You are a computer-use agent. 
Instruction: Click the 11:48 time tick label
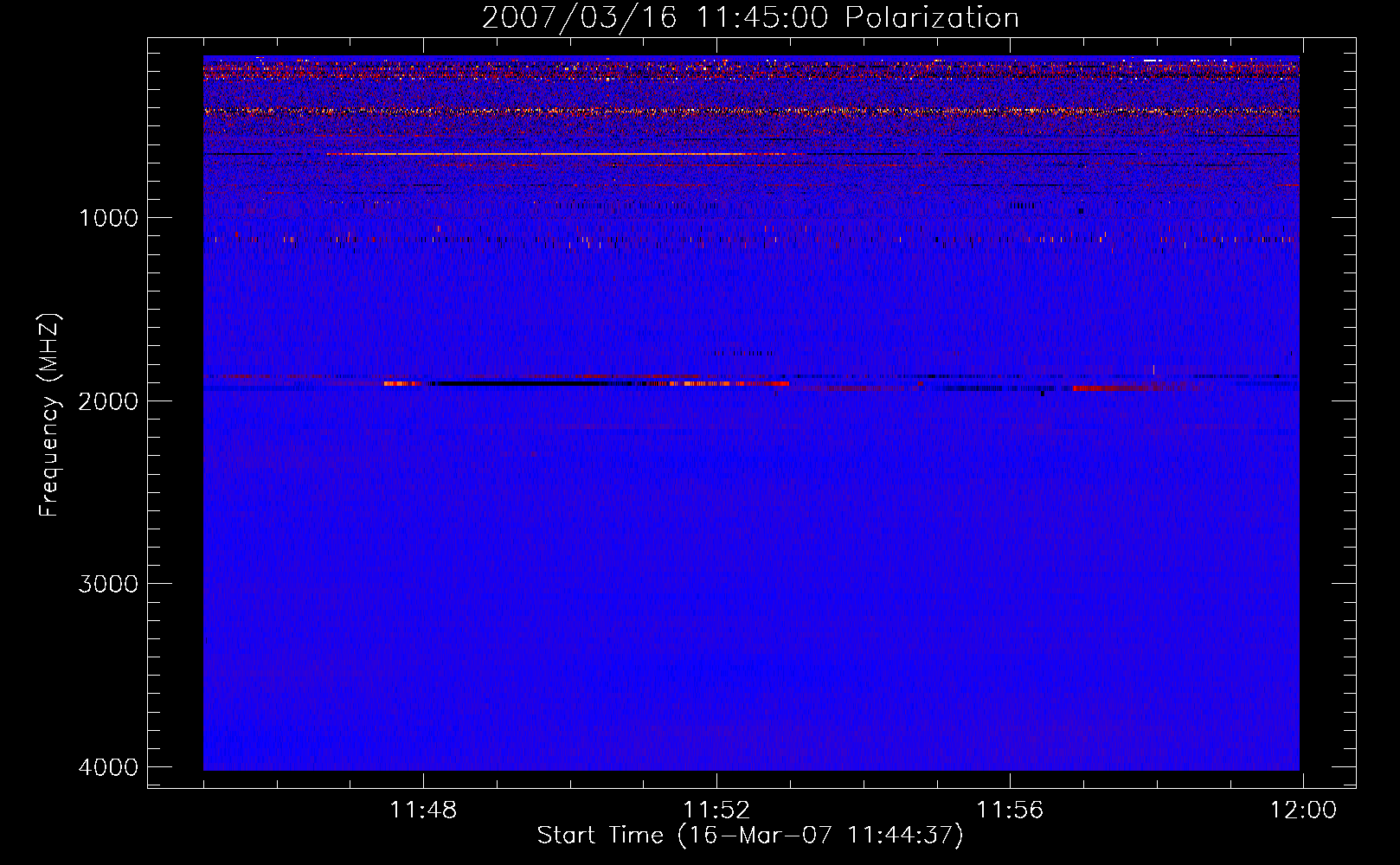pyautogui.click(x=423, y=811)
